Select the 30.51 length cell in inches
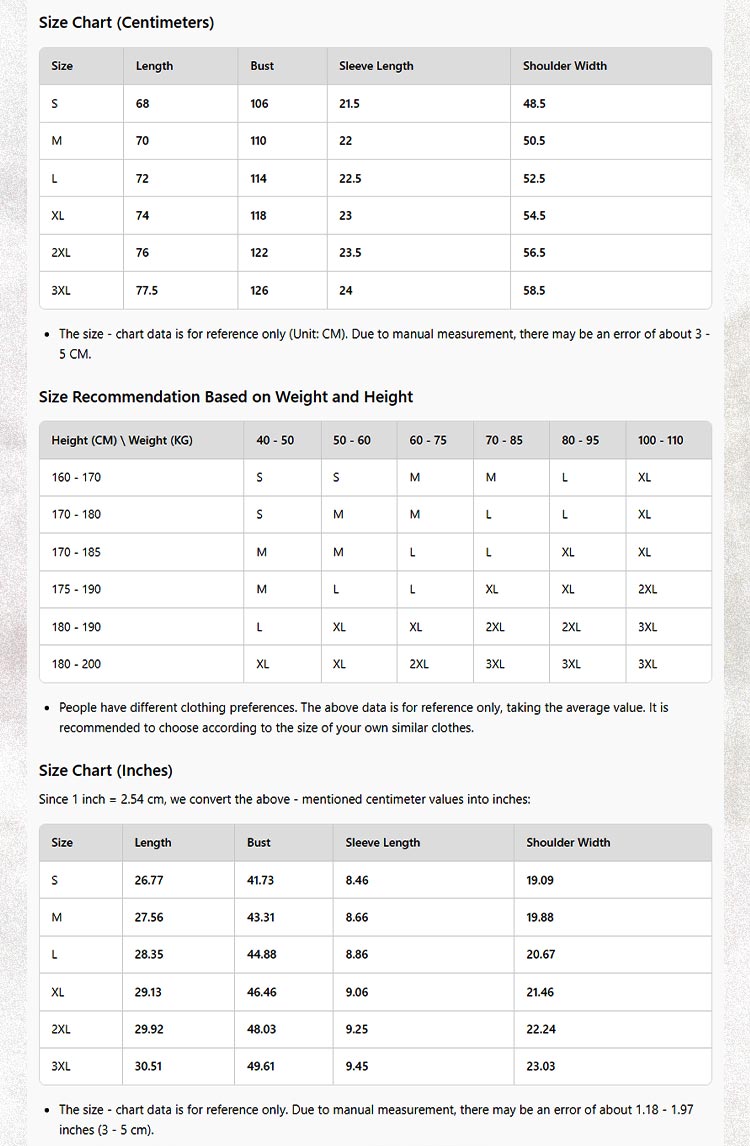The width and height of the screenshot is (750, 1146). (x=148, y=1067)
